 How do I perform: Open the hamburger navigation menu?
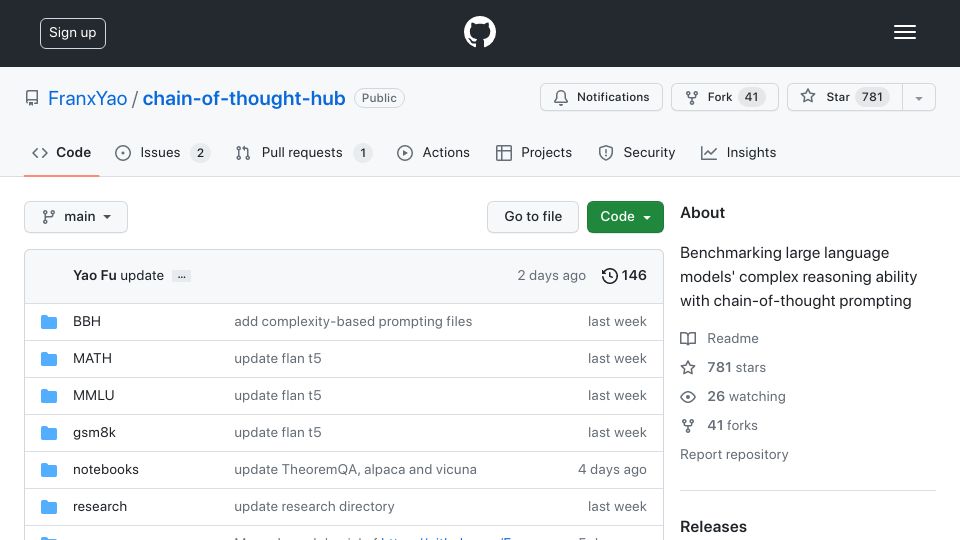[904, 32]
